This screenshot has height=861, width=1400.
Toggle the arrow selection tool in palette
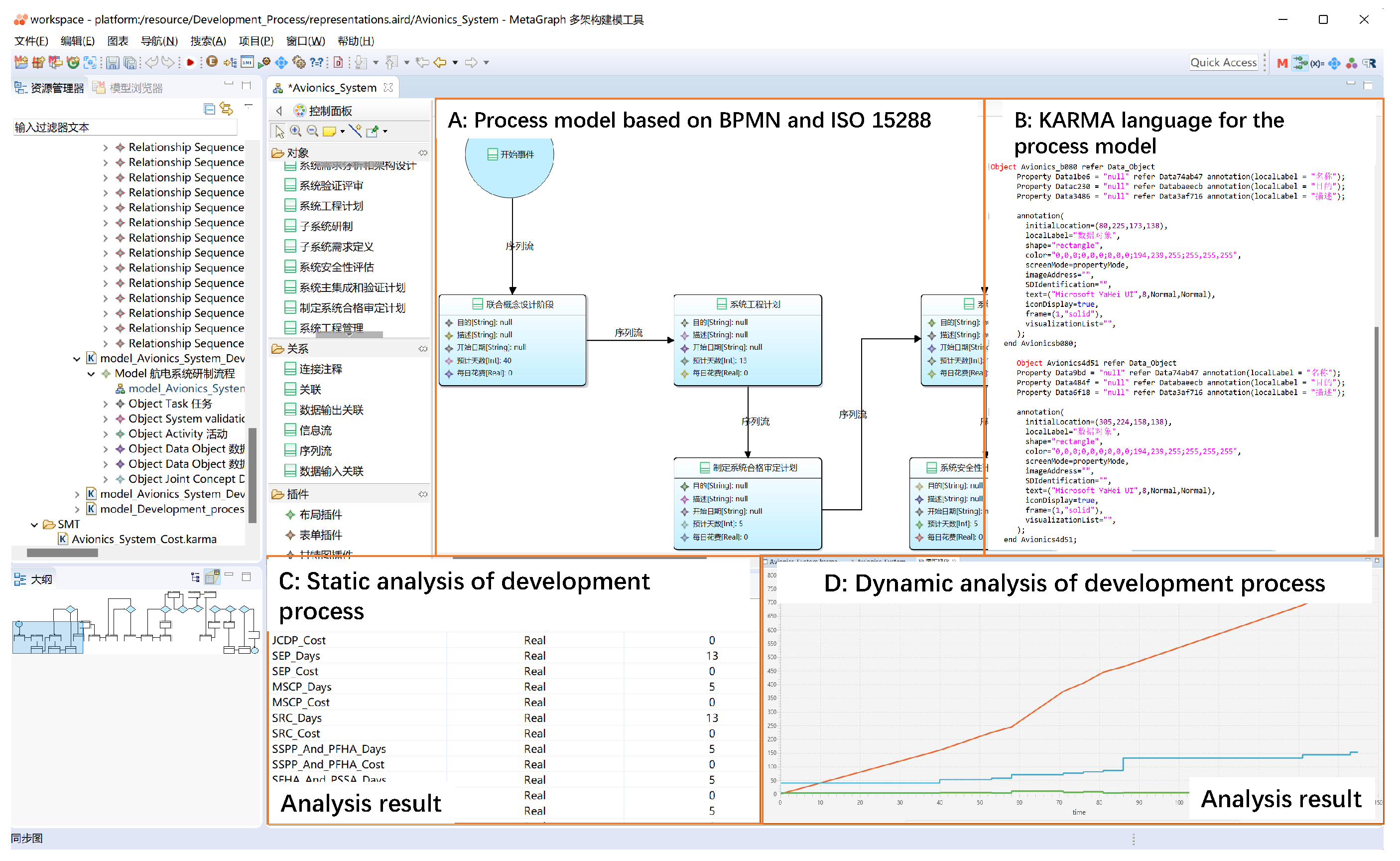279,132
